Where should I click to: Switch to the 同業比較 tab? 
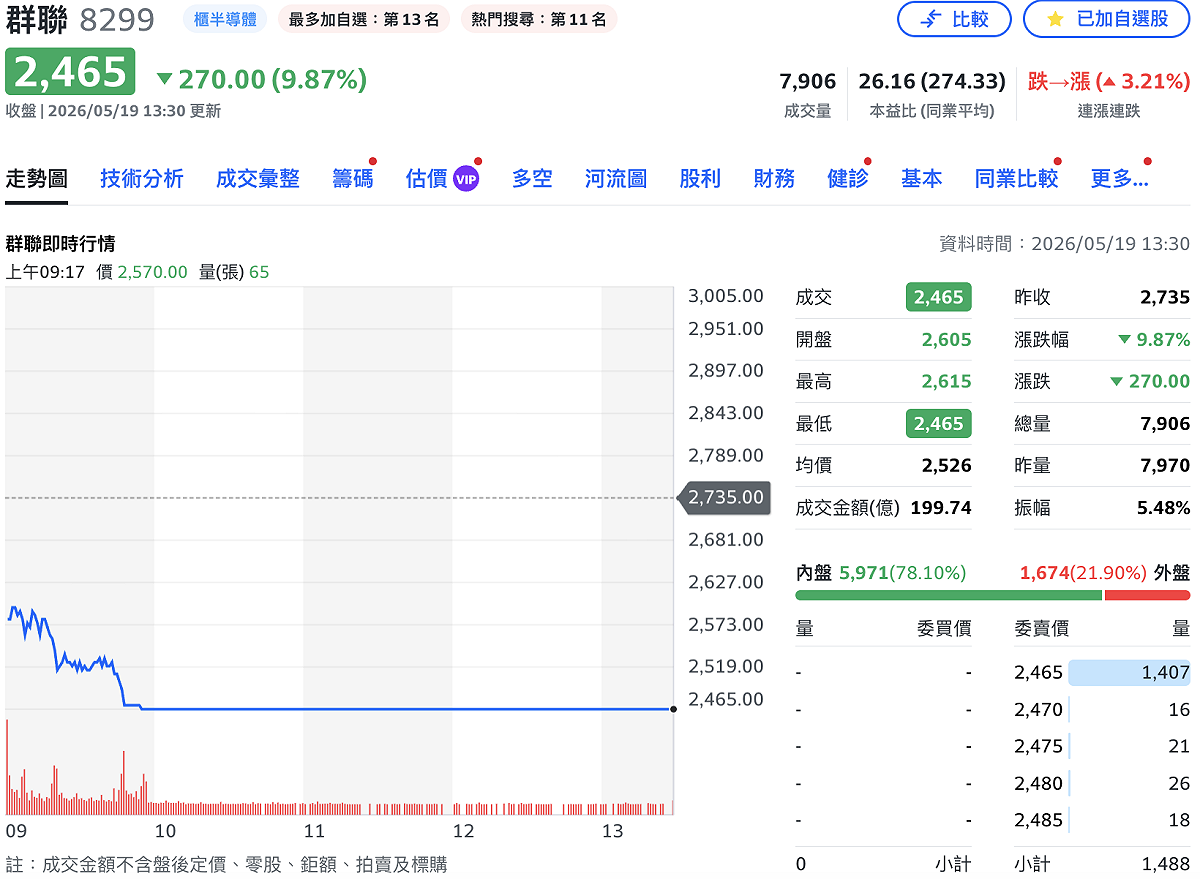tap(1016, 179)
